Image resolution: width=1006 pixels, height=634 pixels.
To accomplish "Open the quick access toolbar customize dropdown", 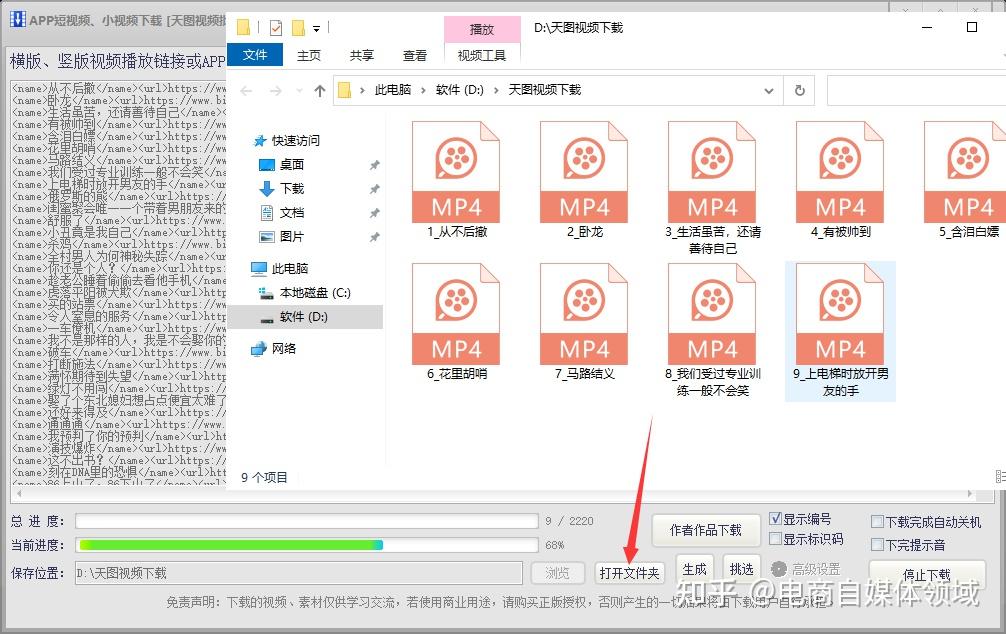I will (x=316, y=29).
